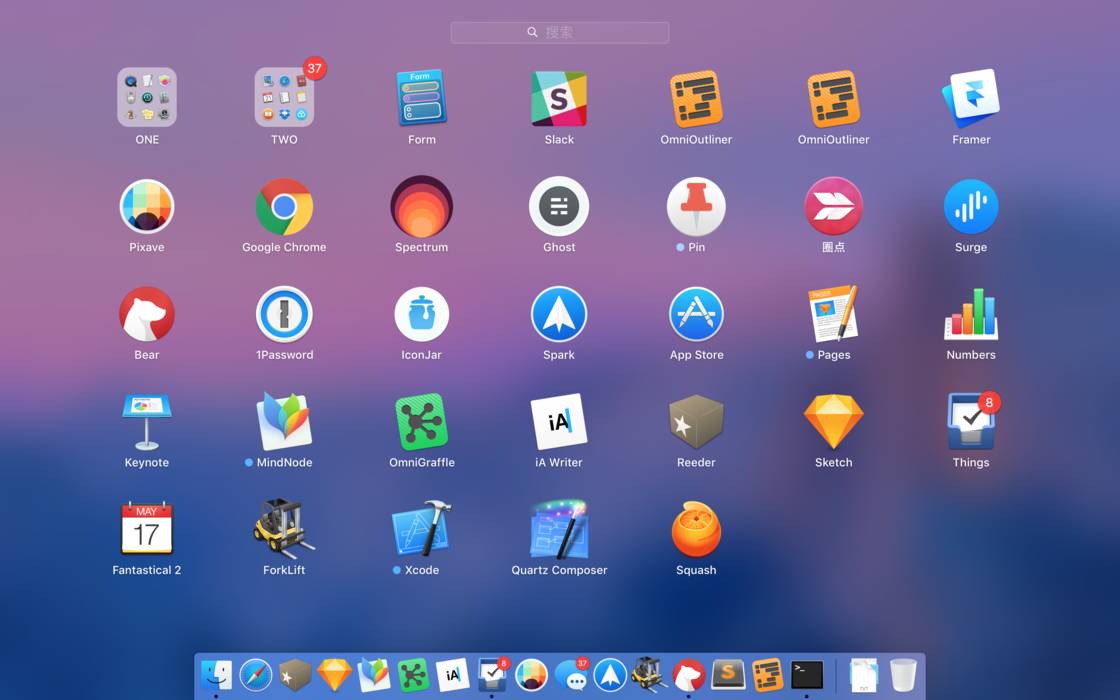Launch Keynote
1120x700 pixels.
click(x=146, y=422)
